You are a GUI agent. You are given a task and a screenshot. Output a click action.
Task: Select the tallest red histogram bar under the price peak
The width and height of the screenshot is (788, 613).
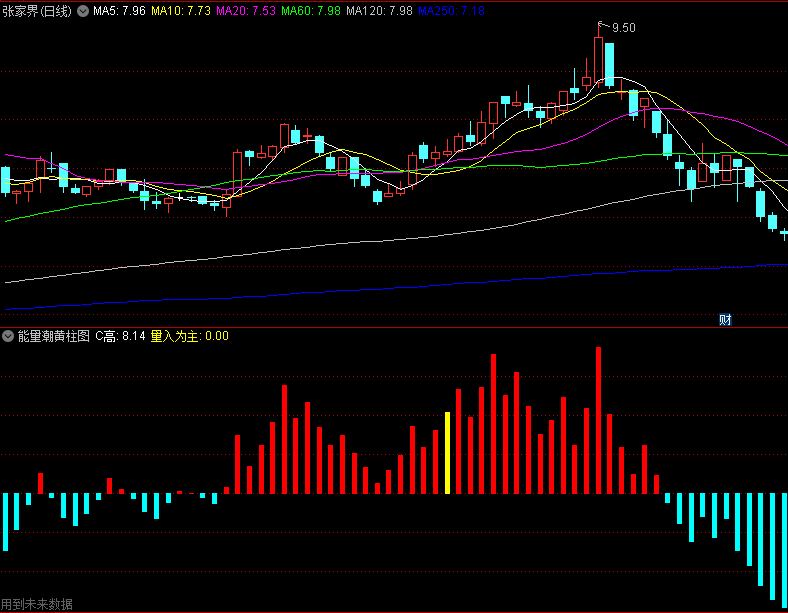(598, 421)
